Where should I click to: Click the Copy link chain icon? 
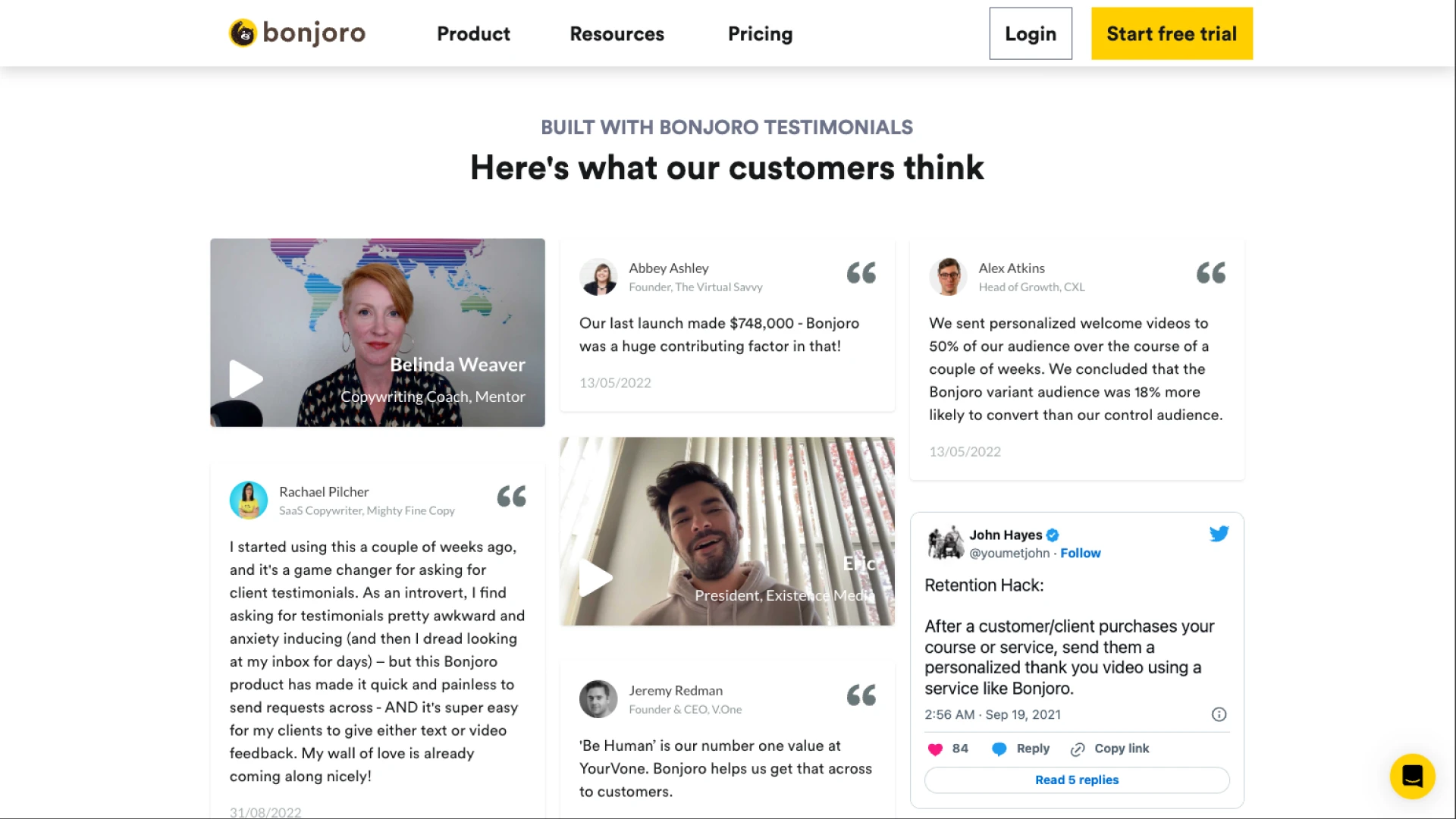(1078, 749)
